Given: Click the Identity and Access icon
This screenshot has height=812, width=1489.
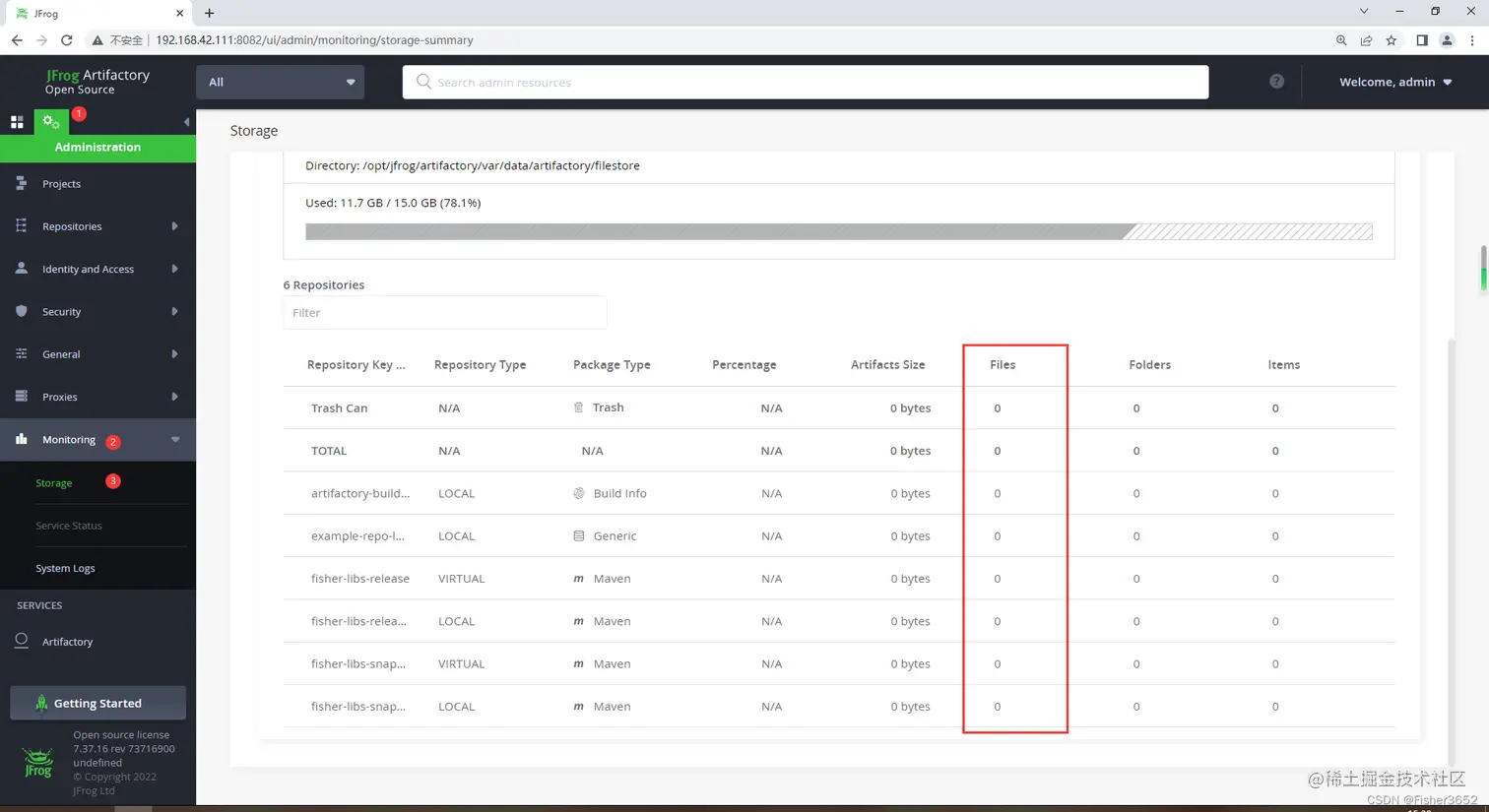Looking at the screenshot, I should (x=21, y=268).
